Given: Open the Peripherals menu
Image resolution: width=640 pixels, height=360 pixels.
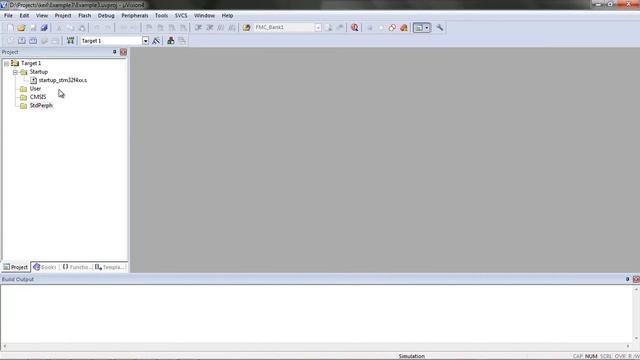Looking at the screenshot, I should click(135, 16).
